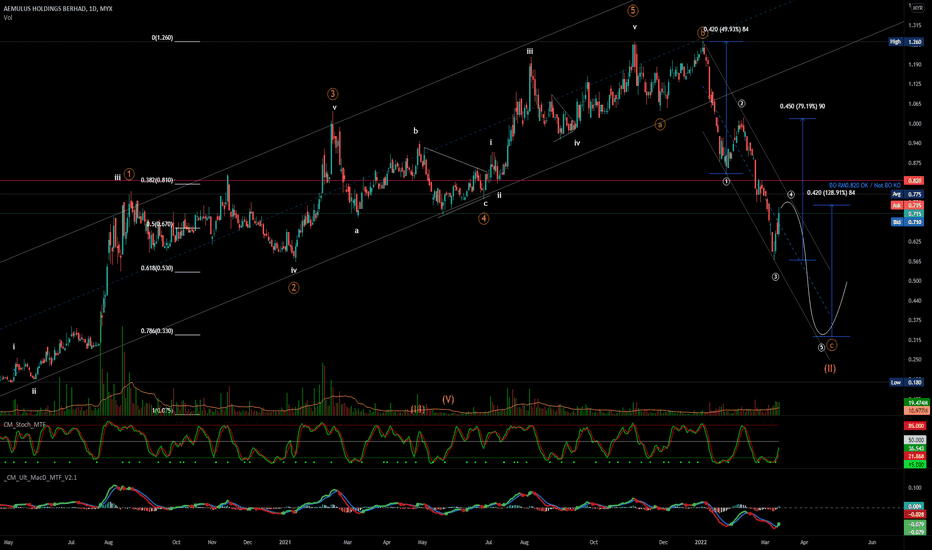Select the orange circled 3 wave label
932x550 pixels.
332,94
